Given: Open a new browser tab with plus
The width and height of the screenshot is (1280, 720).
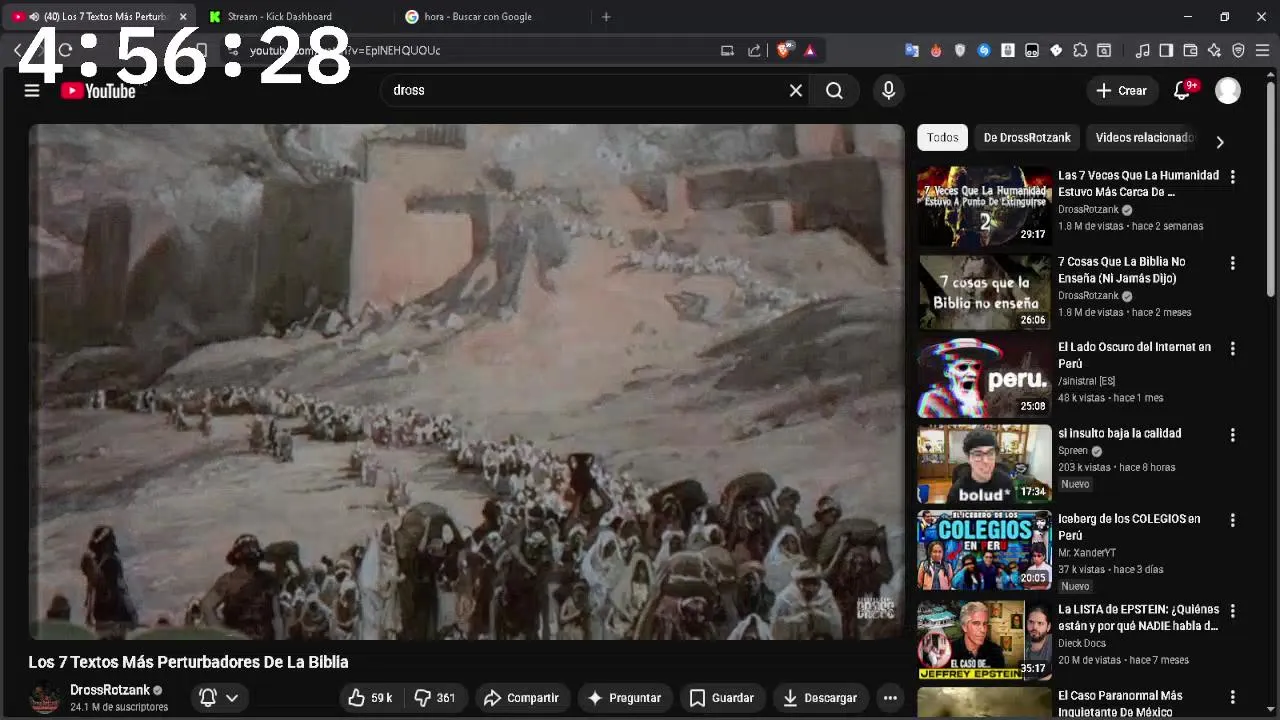Looking at the screenshot, I should [606, 17].
